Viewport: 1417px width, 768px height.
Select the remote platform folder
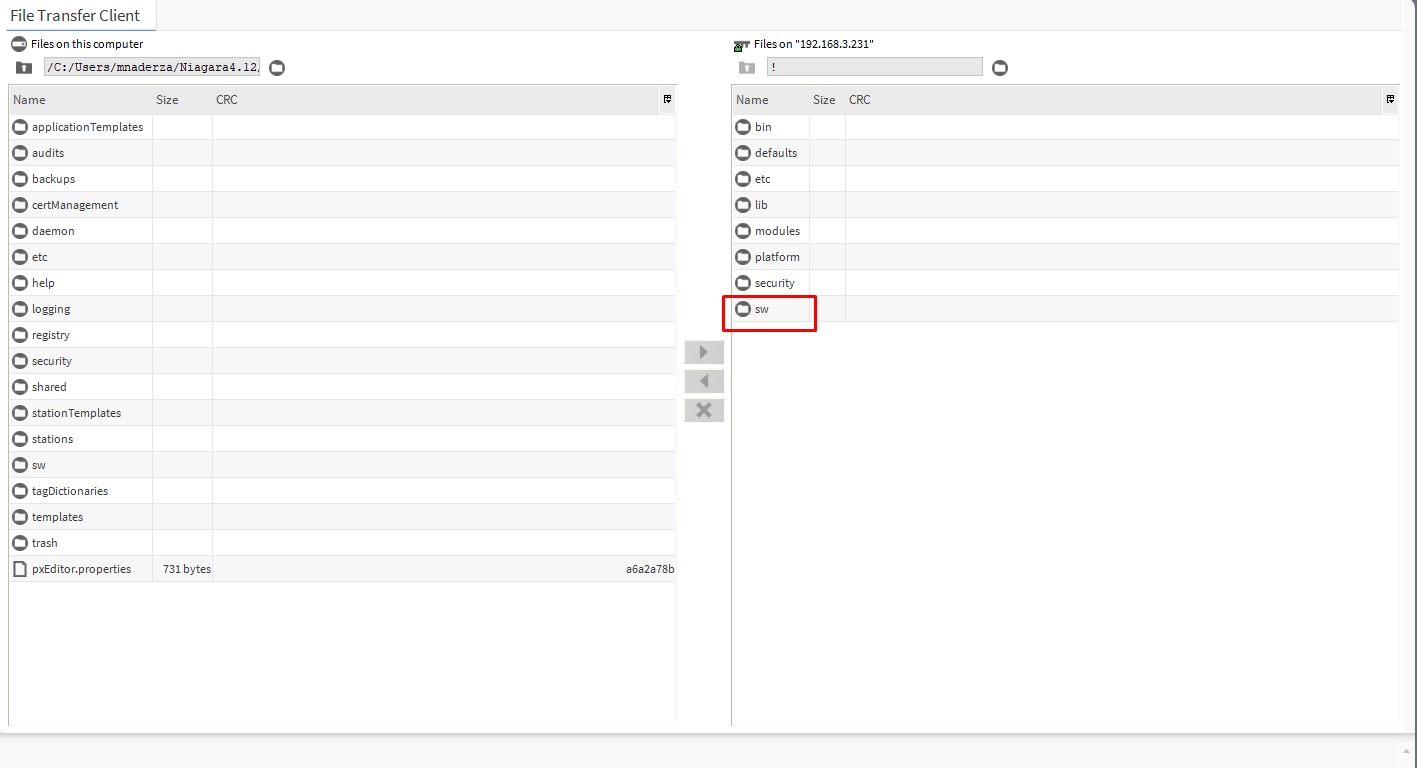(777, 257)
